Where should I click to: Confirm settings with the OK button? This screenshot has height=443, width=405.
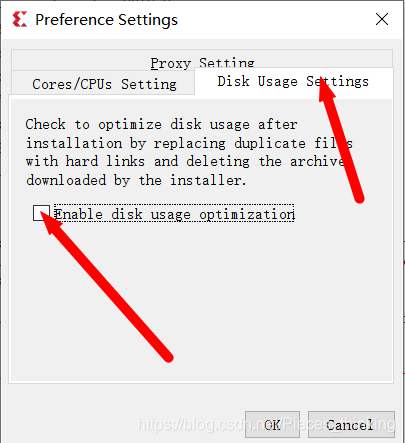(x=272, y=424)
